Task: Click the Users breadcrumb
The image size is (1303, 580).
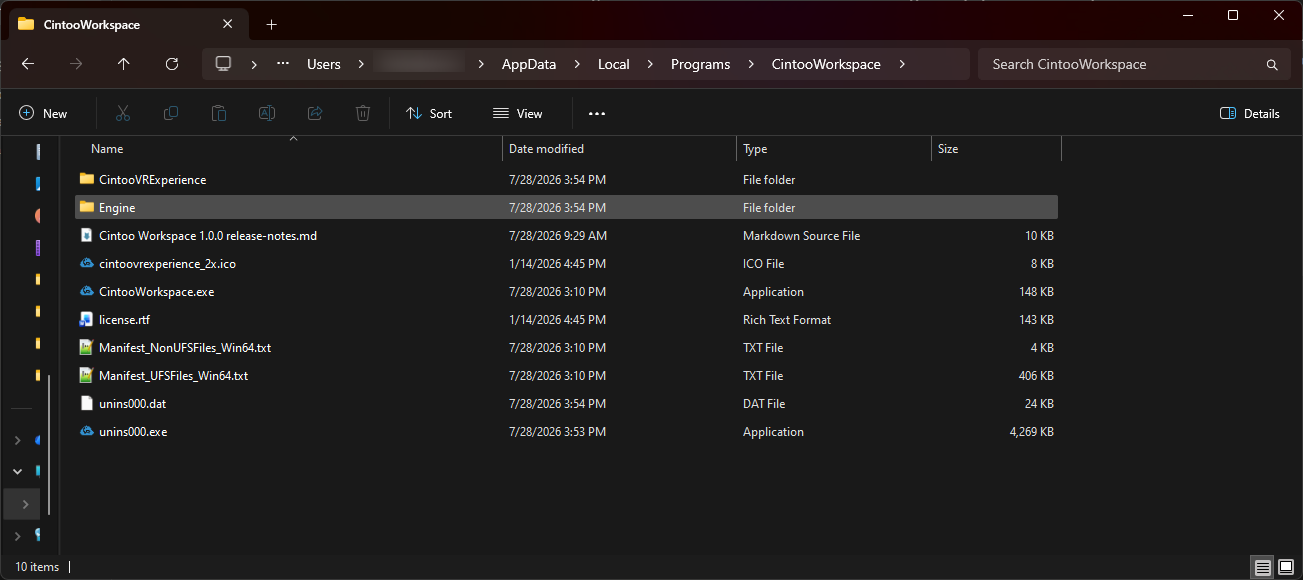Action: 324,64
